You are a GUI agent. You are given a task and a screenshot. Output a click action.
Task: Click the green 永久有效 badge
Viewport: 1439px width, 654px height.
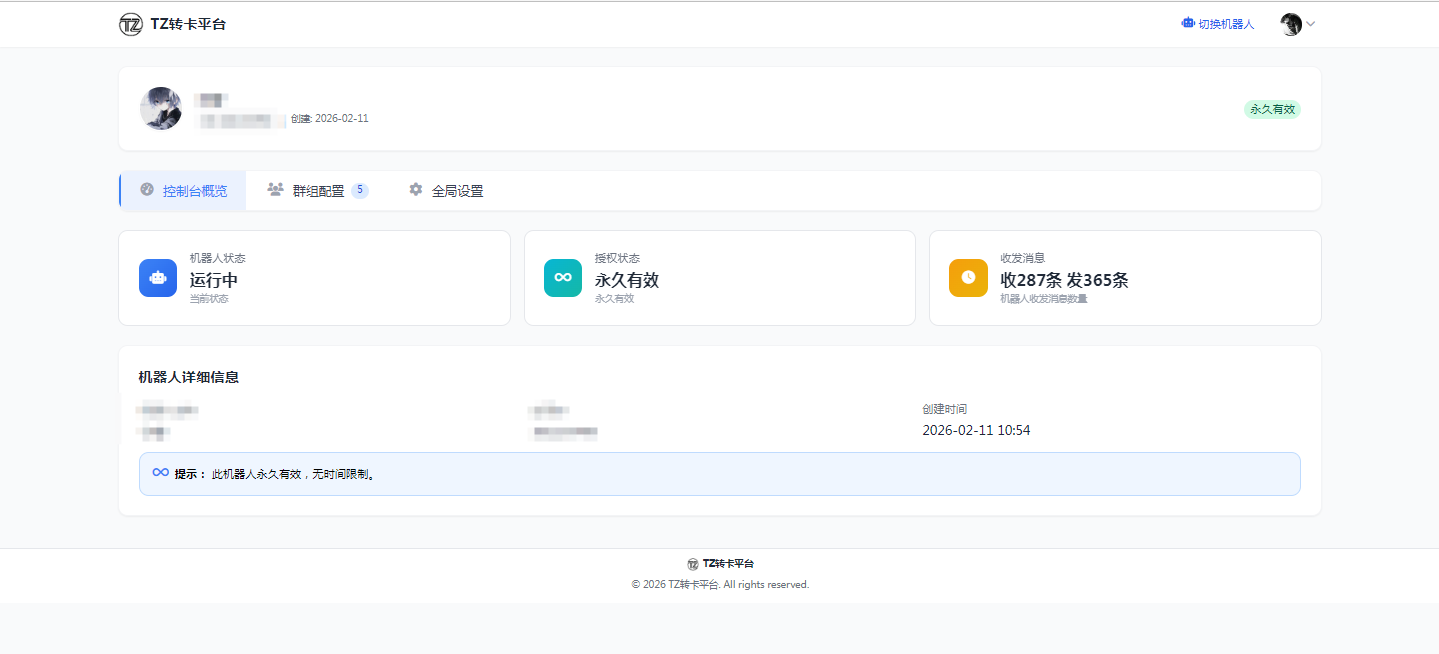[1272, 109]
